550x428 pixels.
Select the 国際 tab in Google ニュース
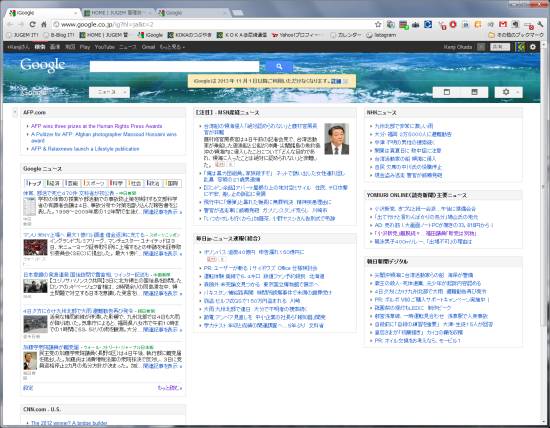(172, 183)
